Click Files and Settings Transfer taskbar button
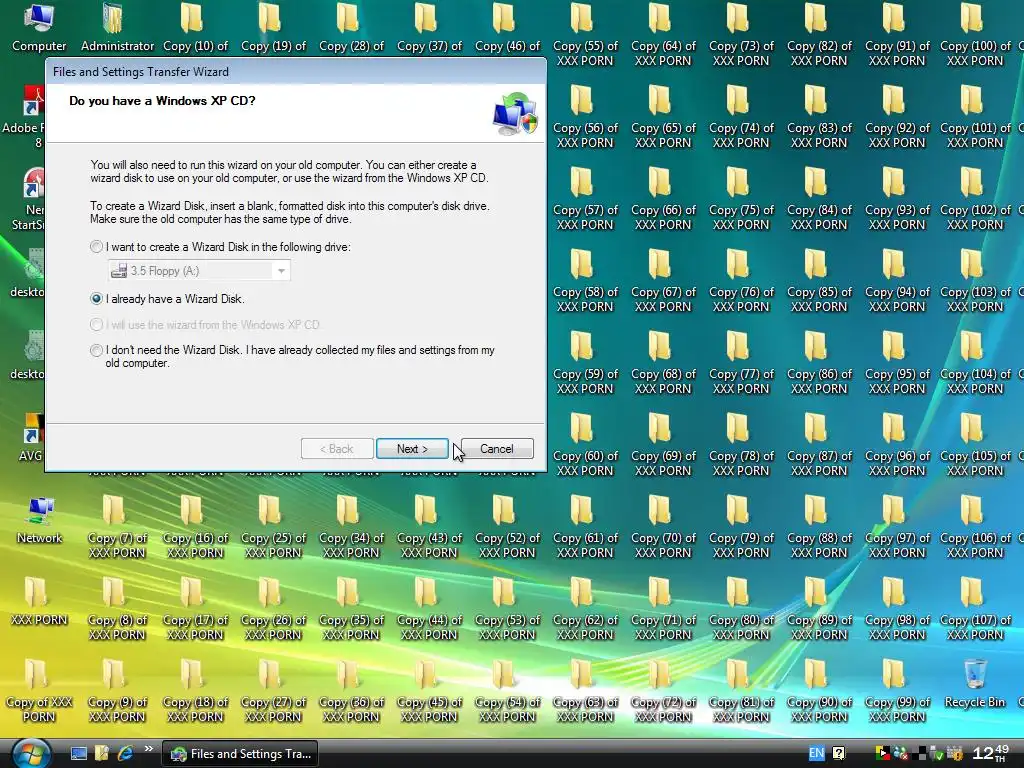Viewport: 1024px width, 768px height. [240, 754]
